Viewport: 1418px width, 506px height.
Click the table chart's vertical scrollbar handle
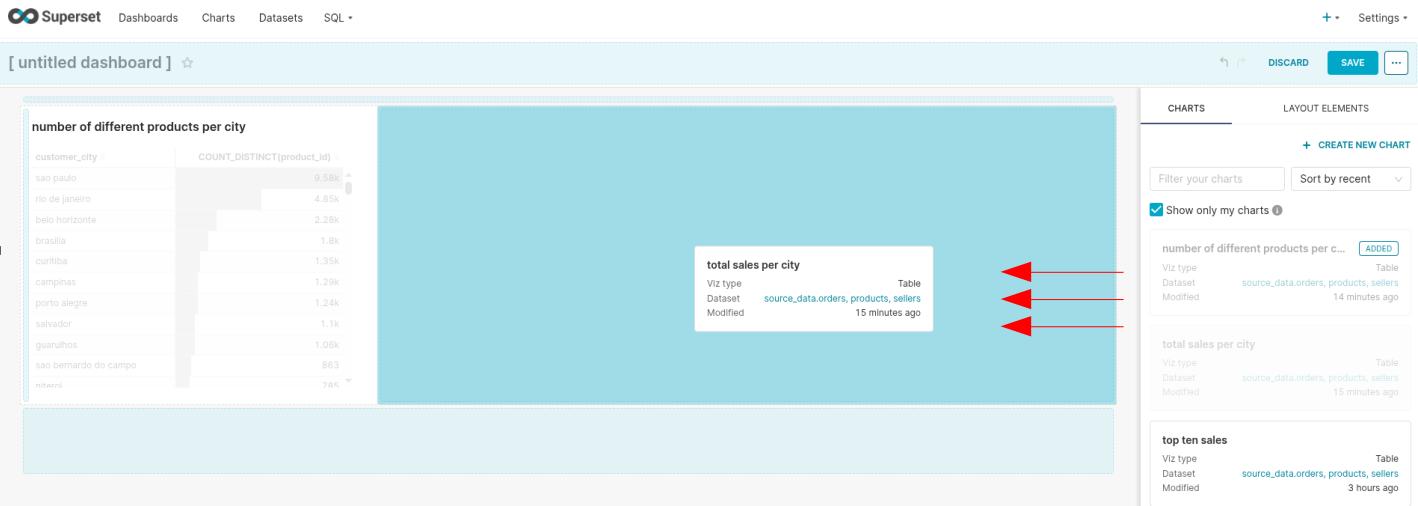click(x=348, y=188)
